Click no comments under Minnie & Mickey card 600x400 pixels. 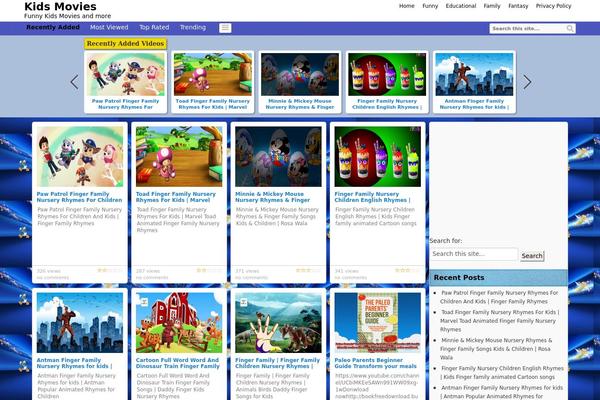tap(251, 278)
